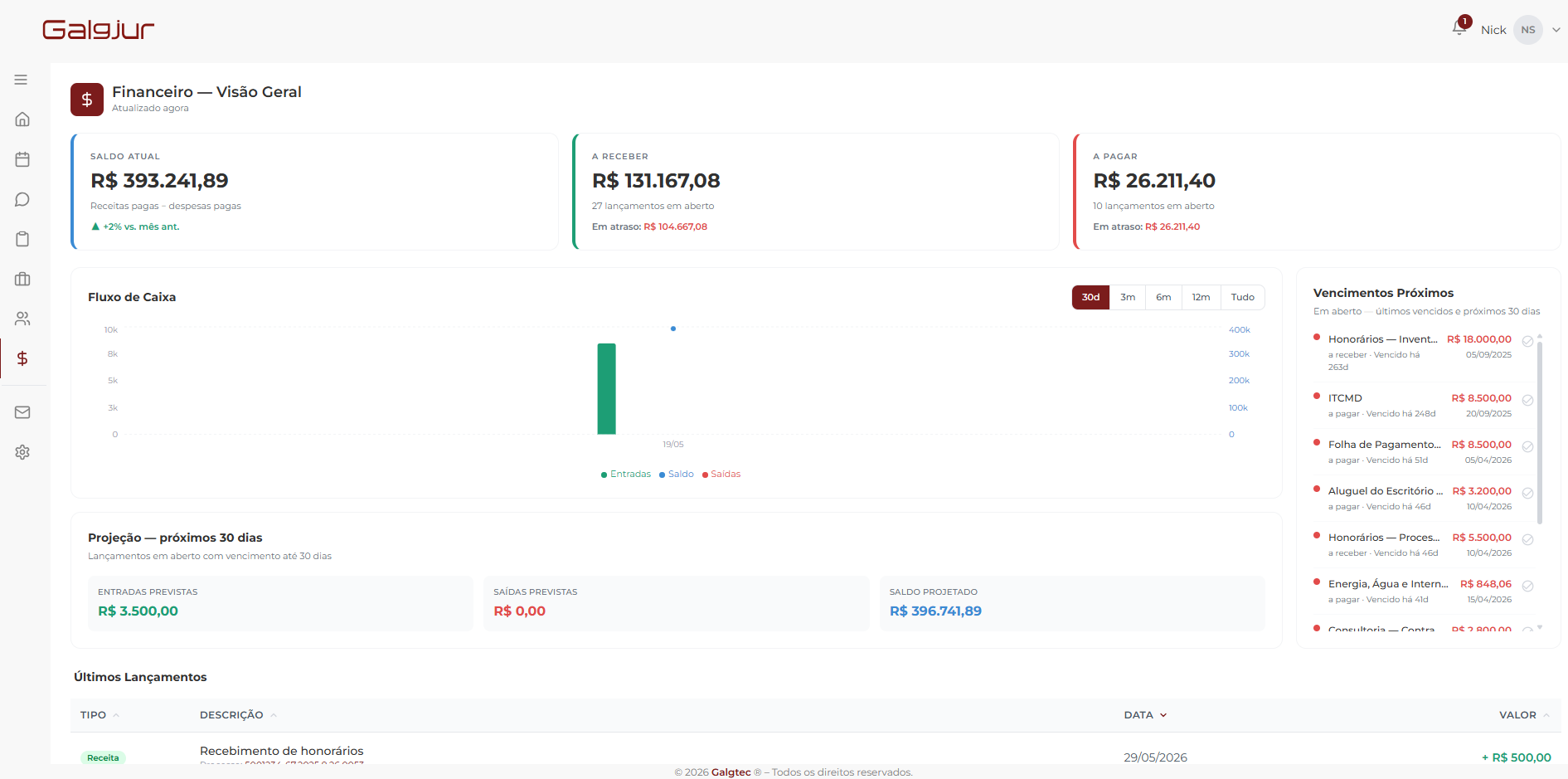Viewport: 1568px width, 779px height.
Task: Sort by the TIPO column arrow
Action: (x=116, y=715)
